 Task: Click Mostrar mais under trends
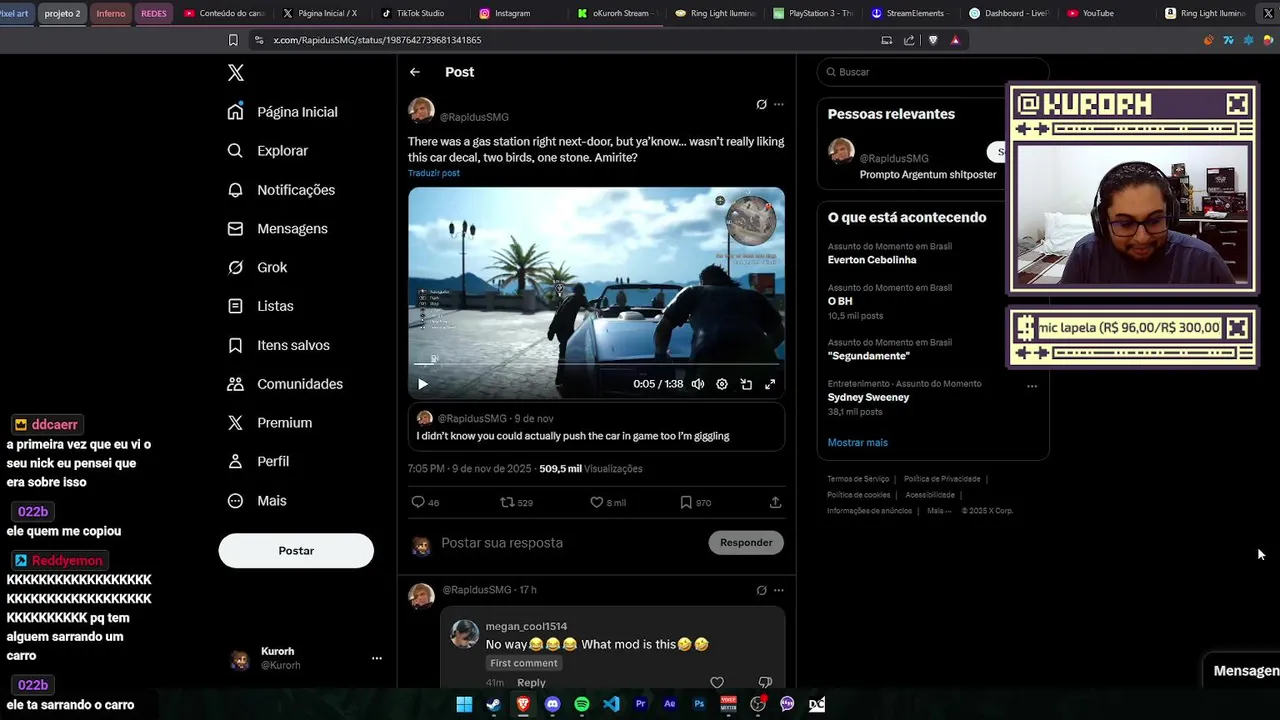tap(857, 443)
